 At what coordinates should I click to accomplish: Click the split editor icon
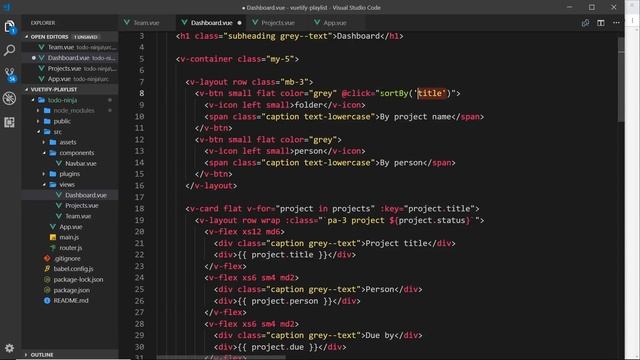601,23
